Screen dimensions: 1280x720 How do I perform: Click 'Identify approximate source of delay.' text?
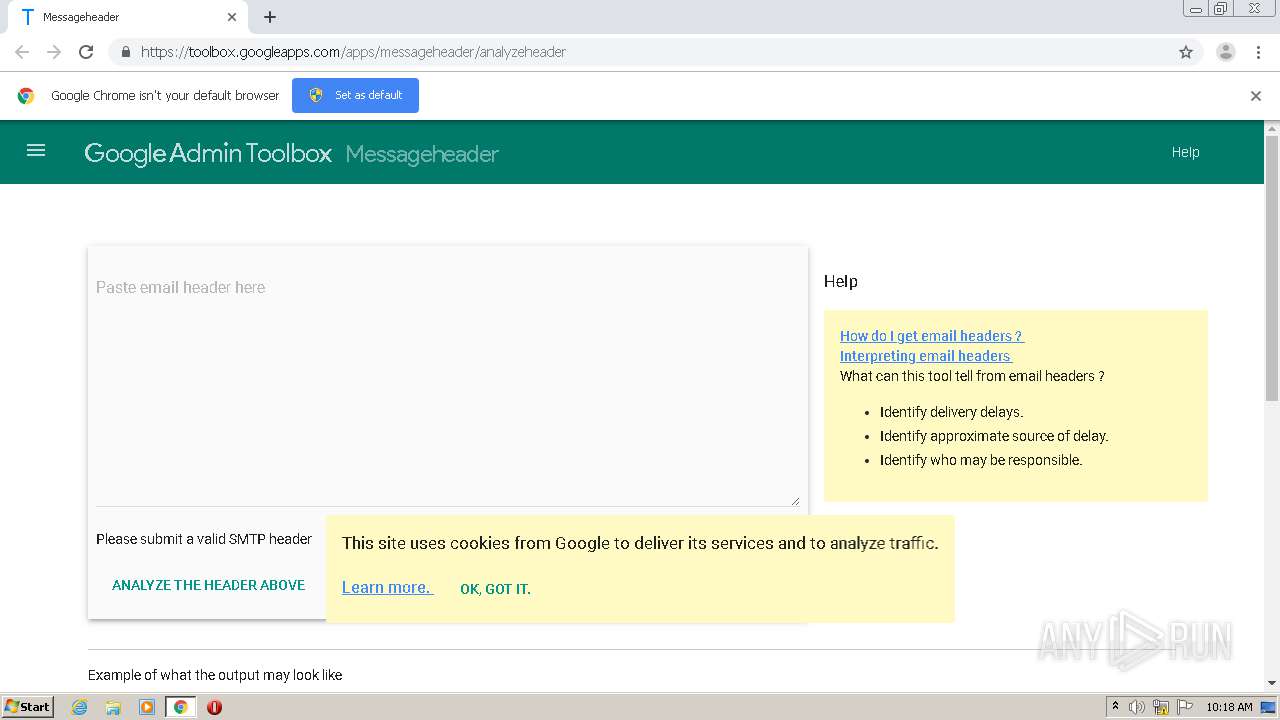point(994,436)
